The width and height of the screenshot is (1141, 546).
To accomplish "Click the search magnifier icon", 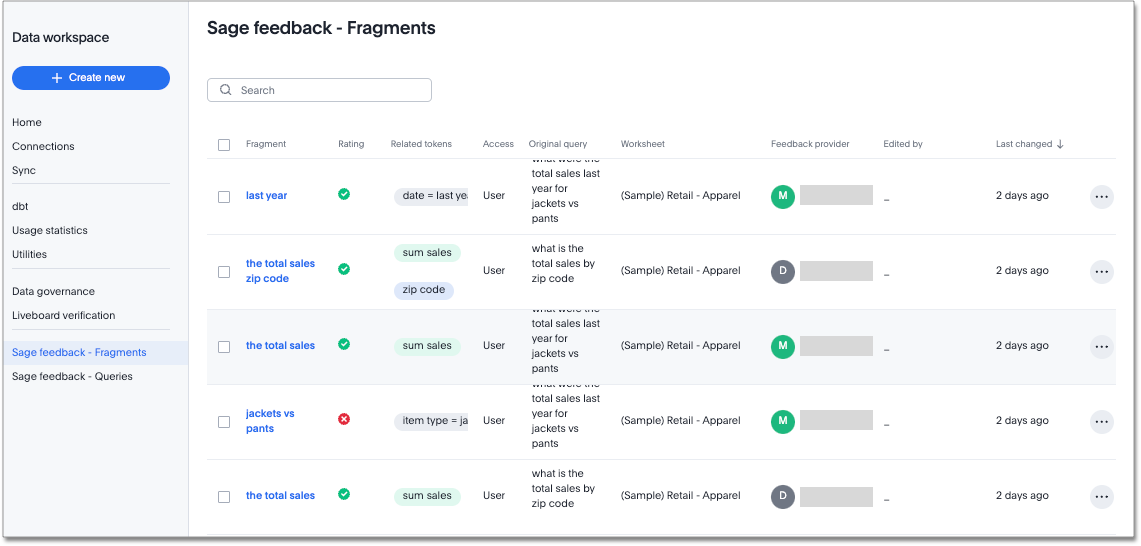I will tap(226, 90).
